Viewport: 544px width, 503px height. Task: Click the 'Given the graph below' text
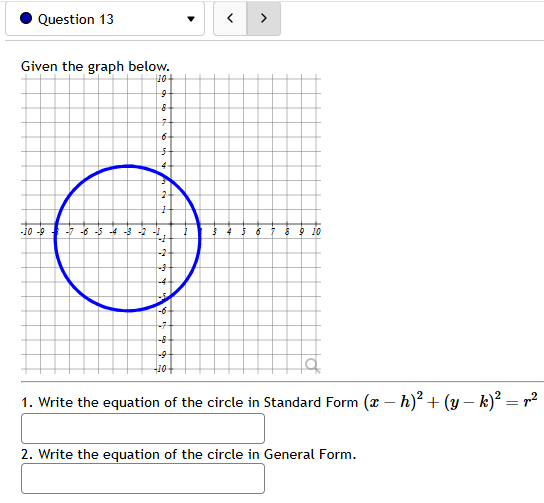coord(95,66)
